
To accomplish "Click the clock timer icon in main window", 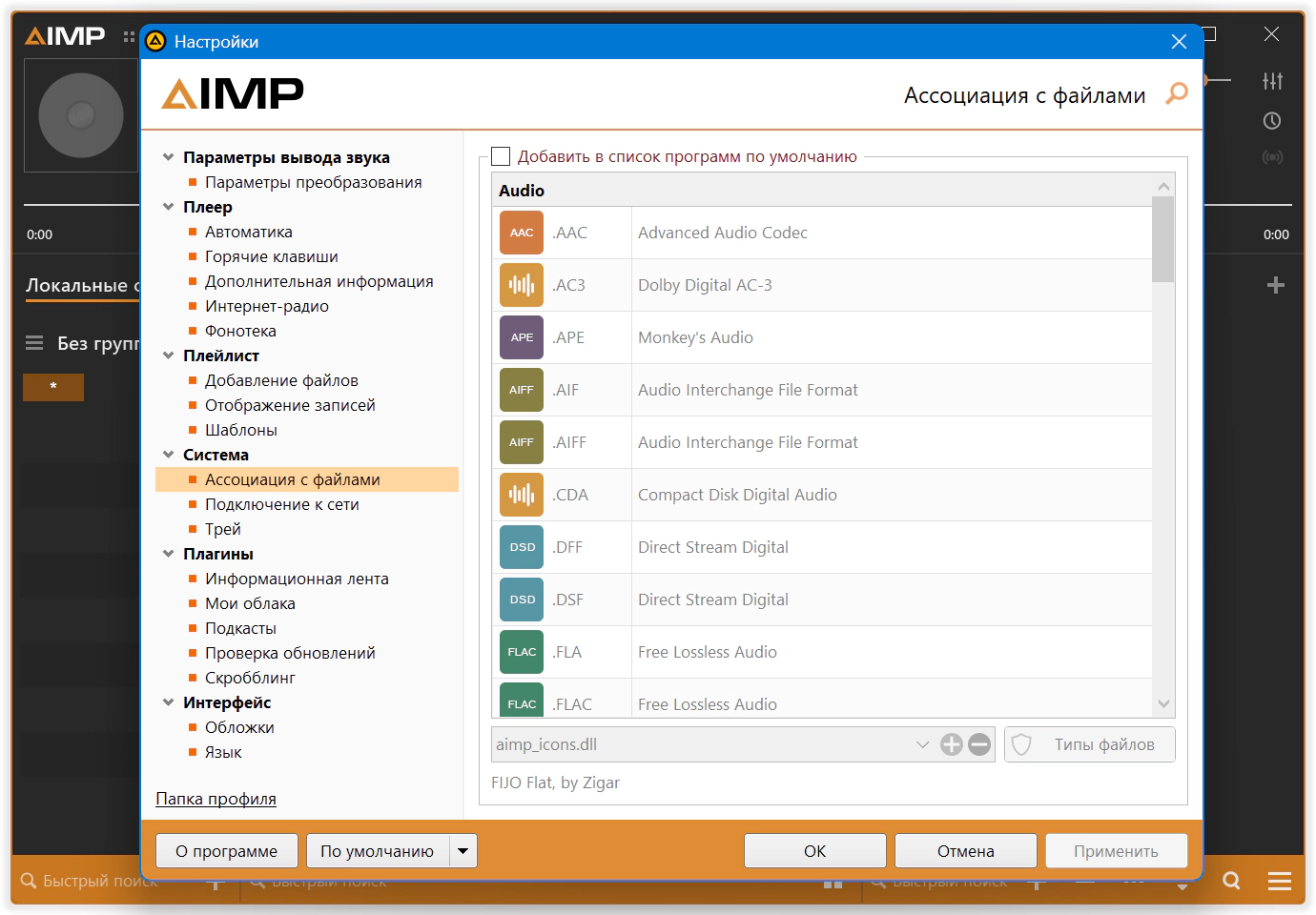I will [1272, 121].
